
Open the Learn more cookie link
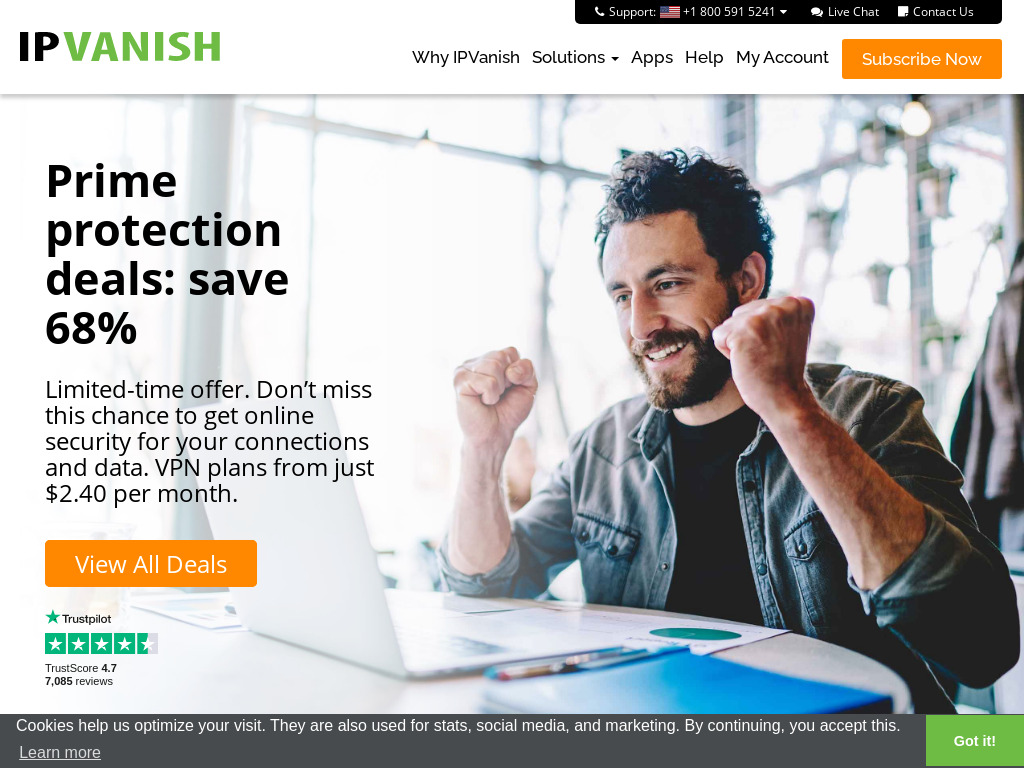[x=59, y=752]
